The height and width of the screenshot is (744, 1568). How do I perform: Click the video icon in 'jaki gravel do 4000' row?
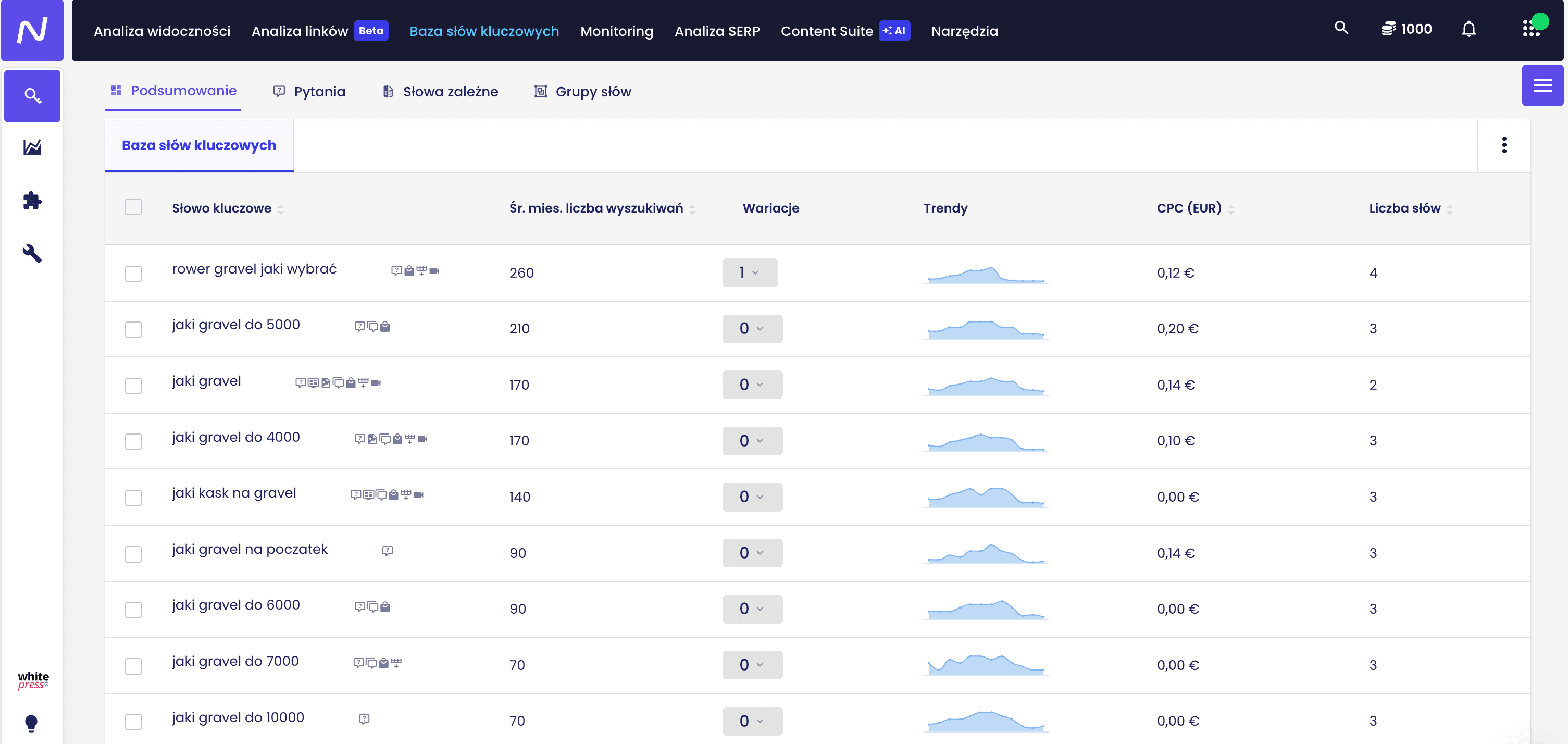click(422, 438)
